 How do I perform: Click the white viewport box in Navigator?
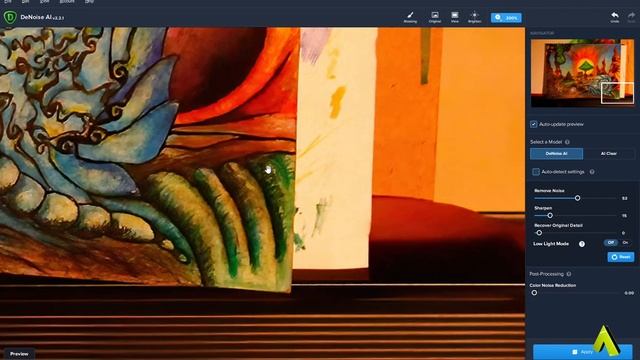(618, 93)
